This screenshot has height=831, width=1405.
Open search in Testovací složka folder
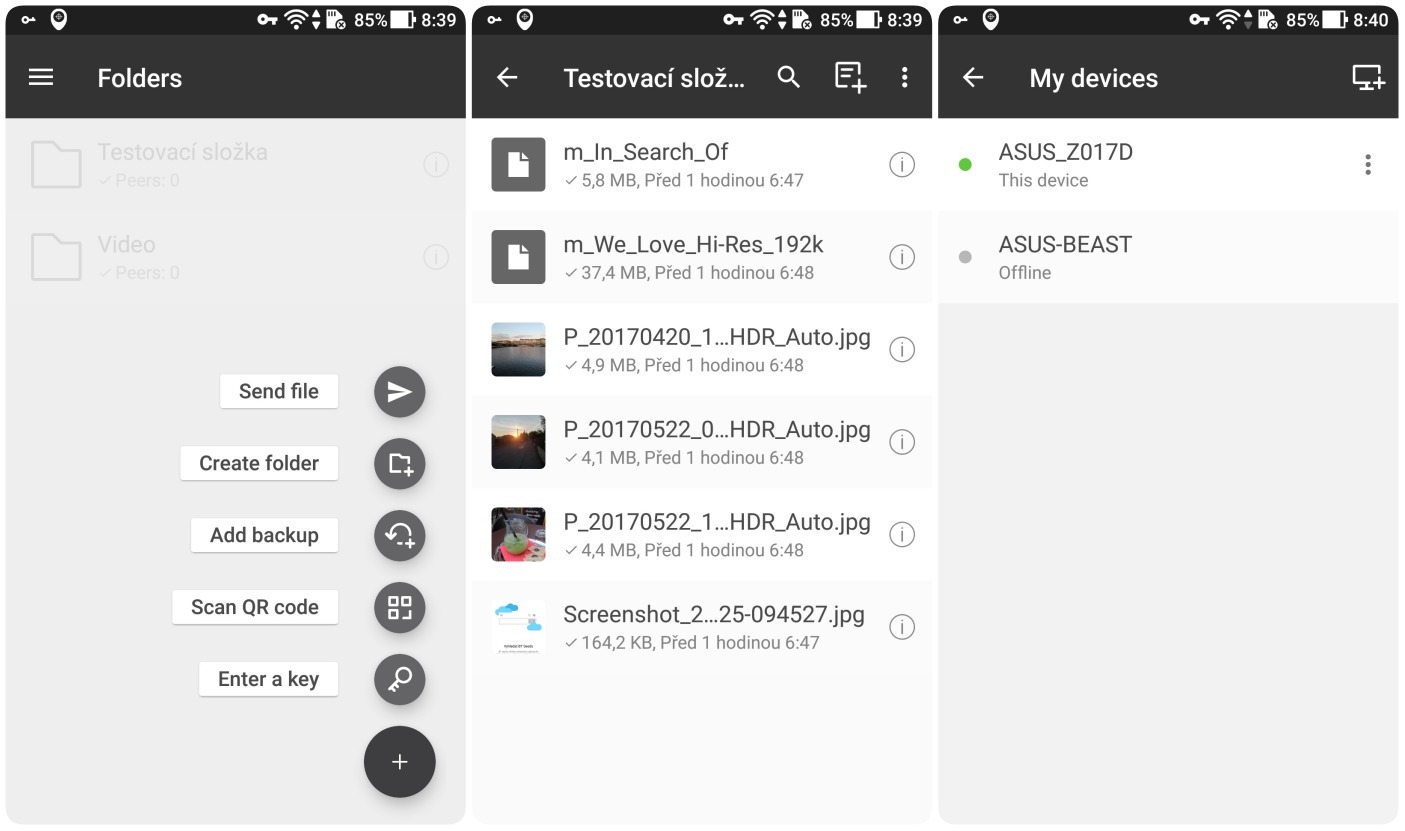coord(788,78)
